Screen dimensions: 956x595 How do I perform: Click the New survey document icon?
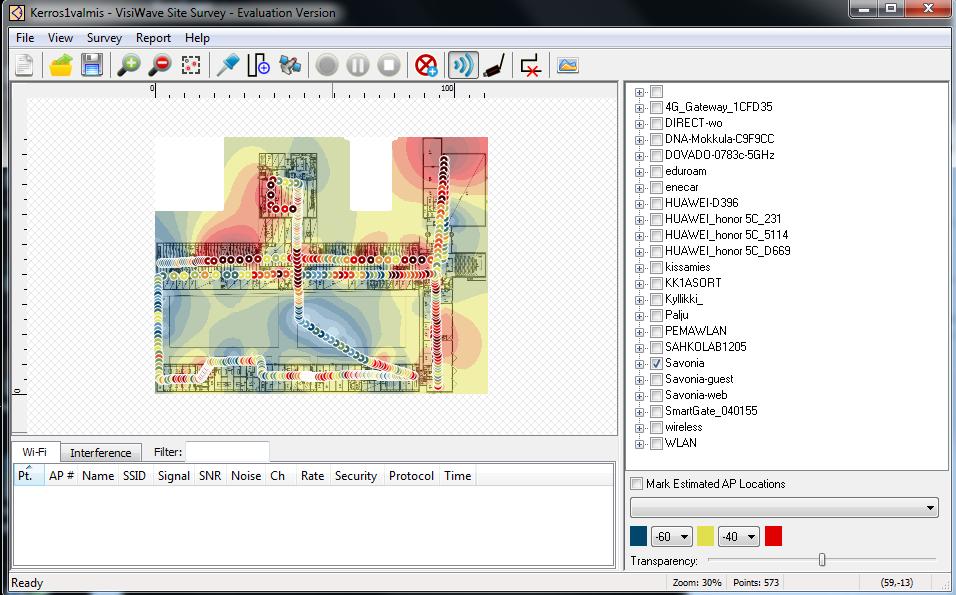(24, 65)
